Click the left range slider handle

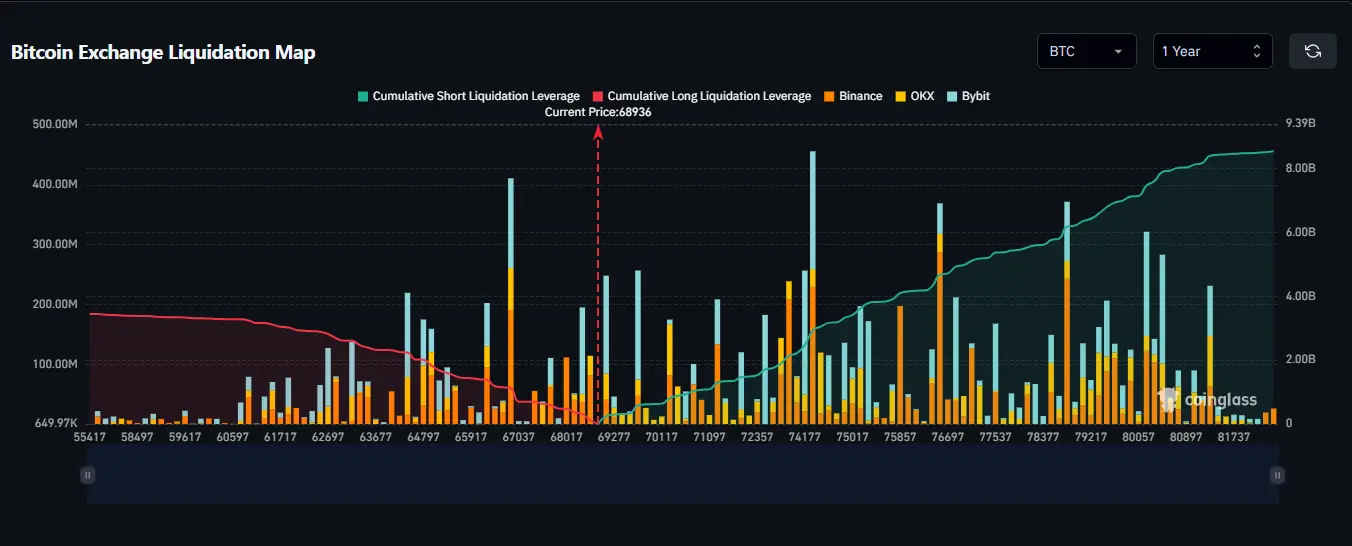click(88, 476)
